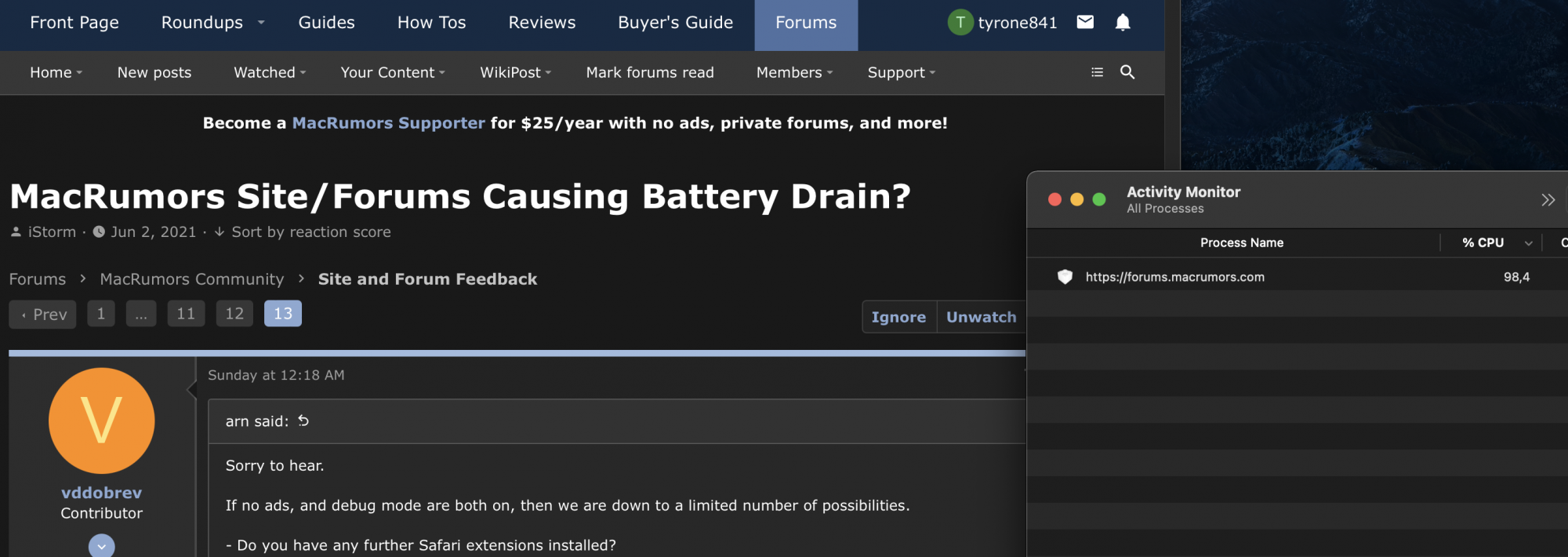
Task: Open the How Tos tab
Action: (x=431, y=23)
